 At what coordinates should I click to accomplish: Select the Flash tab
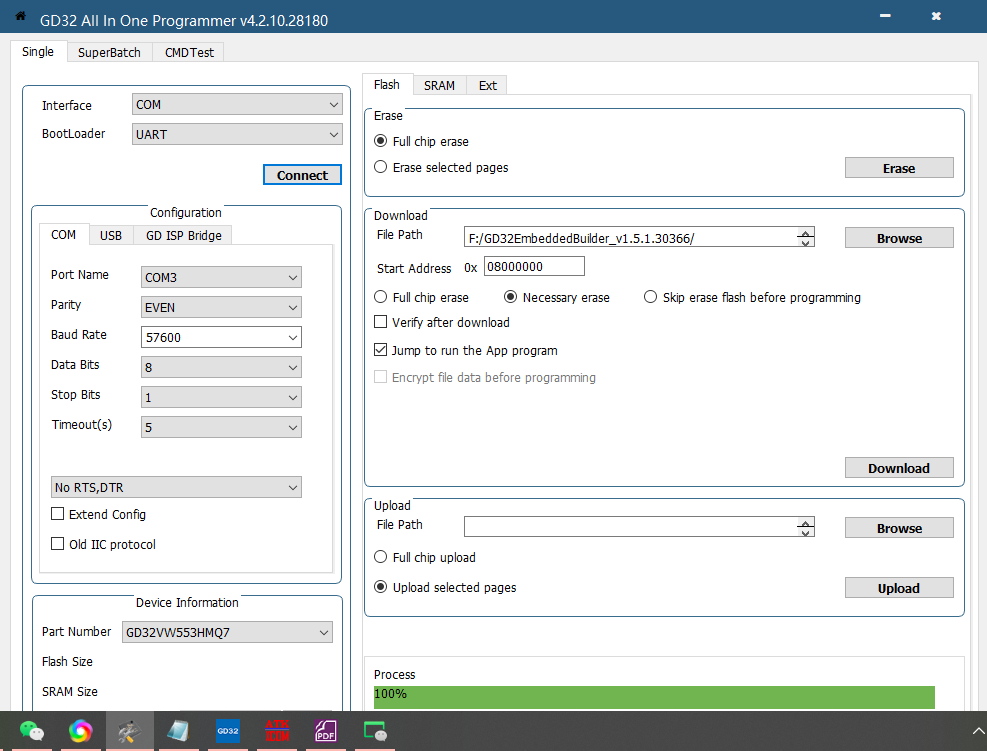click(x=386, y=84)
